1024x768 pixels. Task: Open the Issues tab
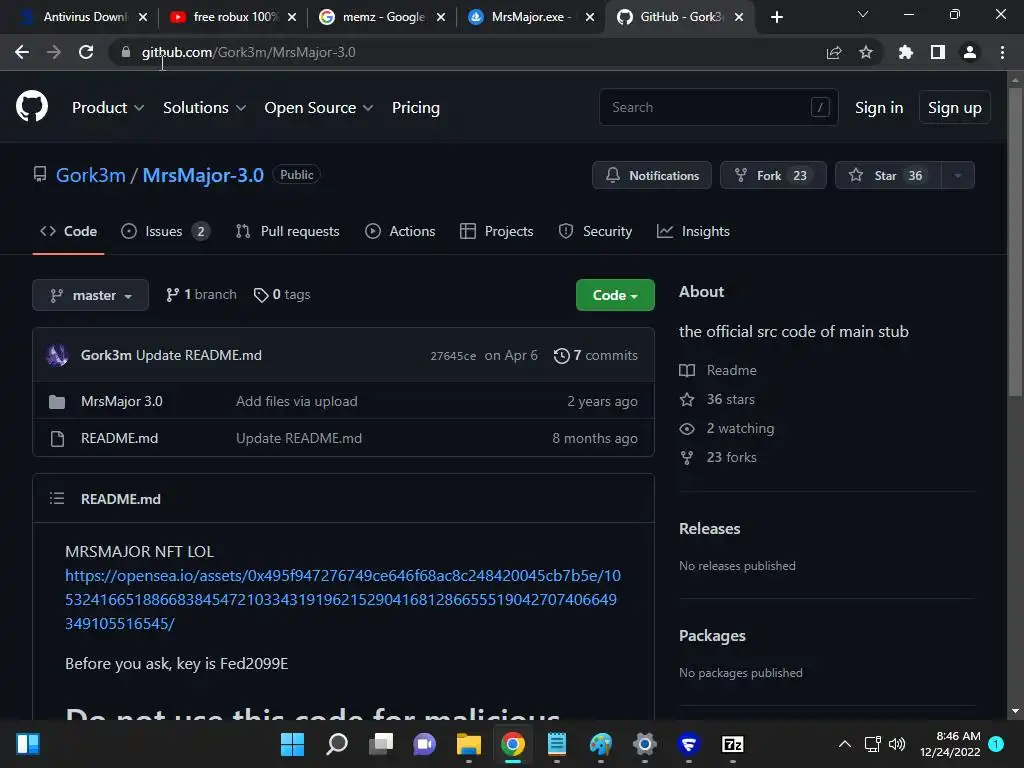(x=165, y=231)
